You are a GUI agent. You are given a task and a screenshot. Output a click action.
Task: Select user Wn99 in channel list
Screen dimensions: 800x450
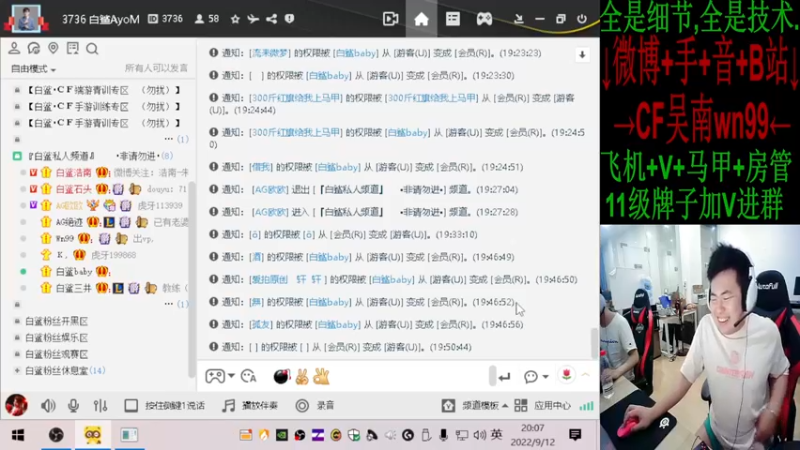tap(65, 238)
